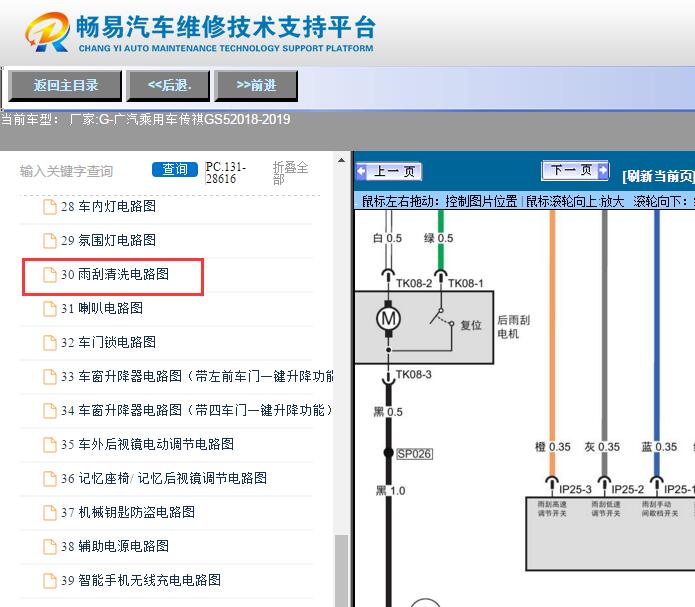Click the IP25-3 connector label
The height and width of the screenshot is (607, 695).
click(x=575, y=490)
